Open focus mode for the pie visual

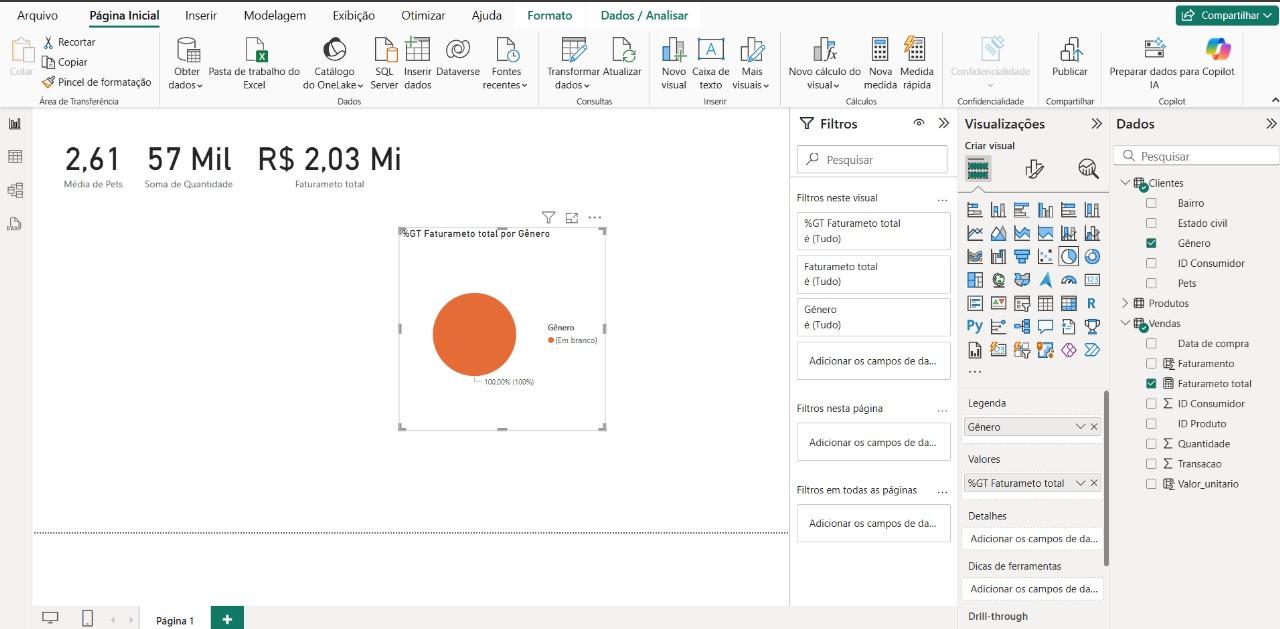(572, 217)
